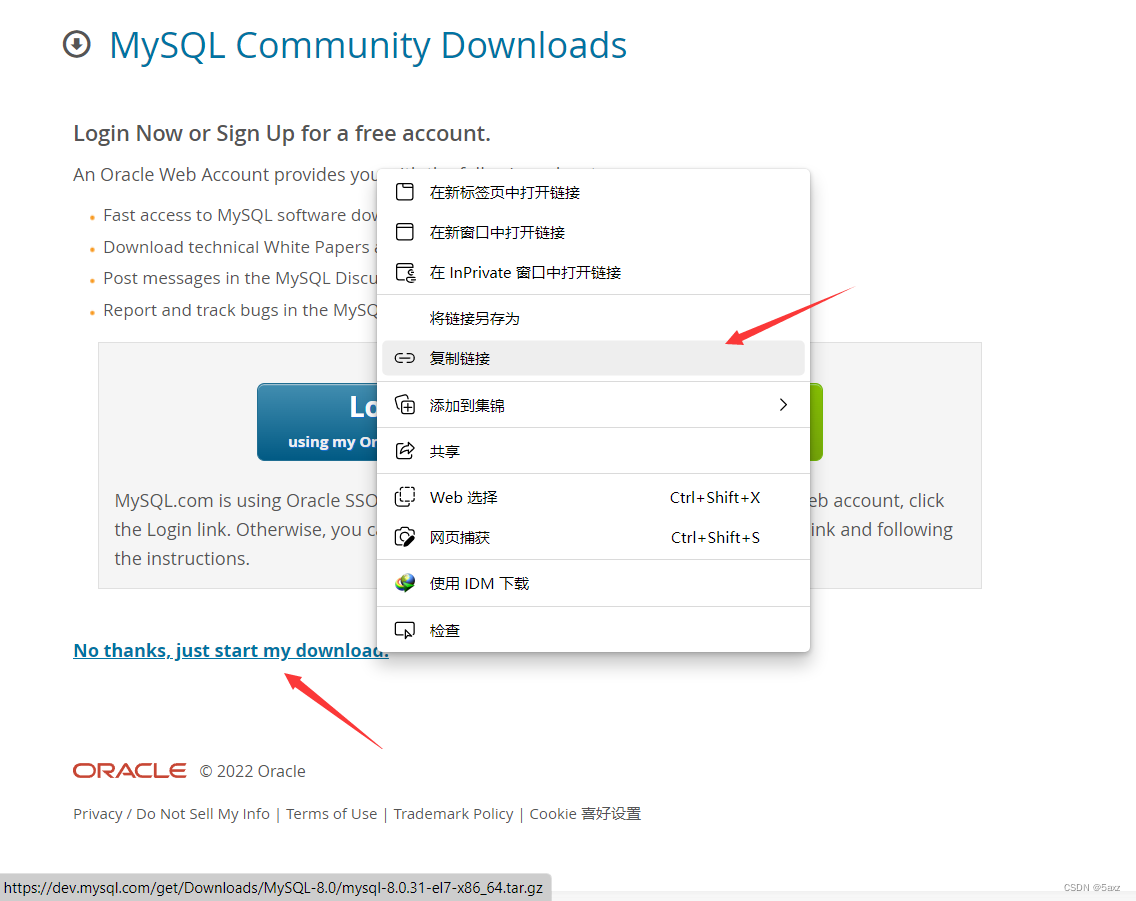Click the "Report and track bugs" bullet text
The height and width of the screenshot is (901, 1136).
pos(241,310)
